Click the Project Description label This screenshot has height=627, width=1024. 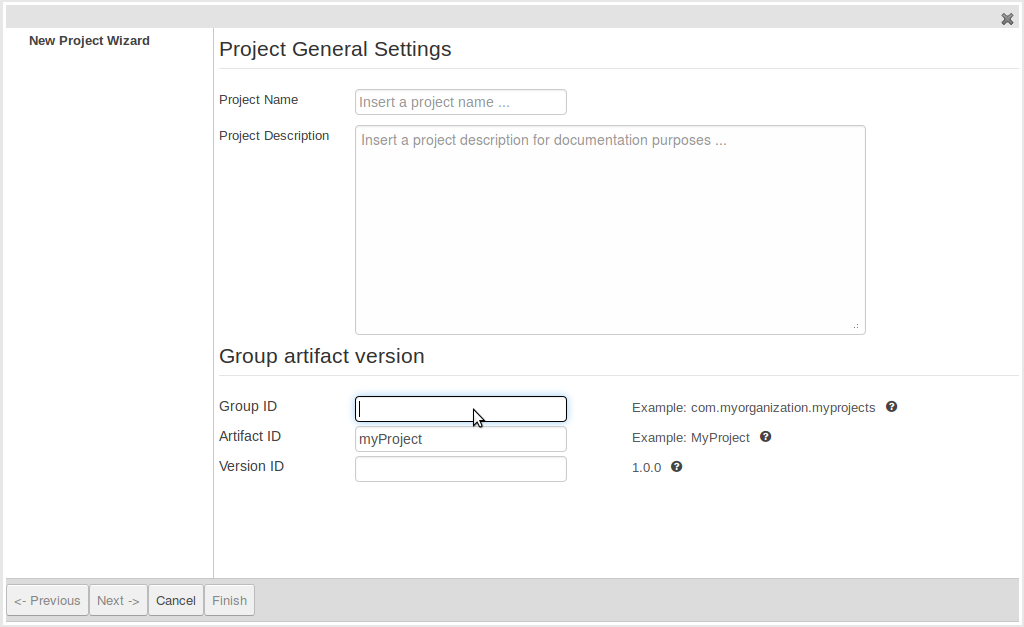[x=274, y=136]
